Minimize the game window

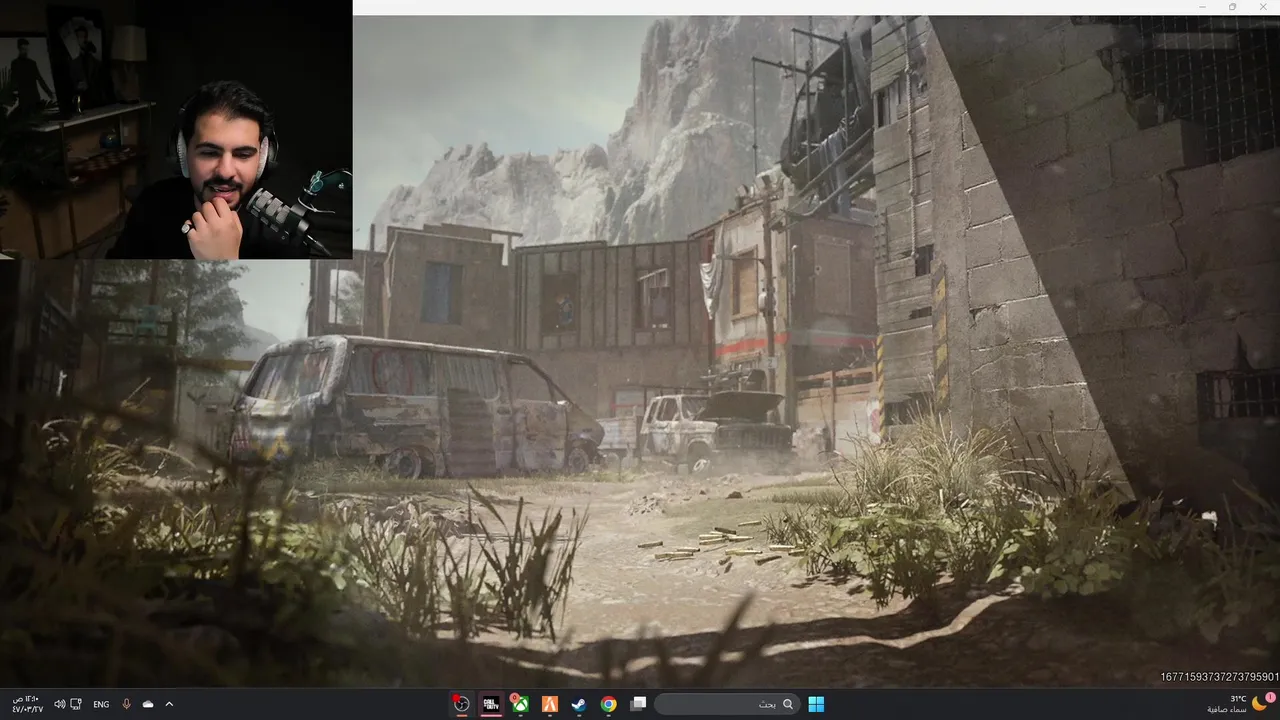[x=1203, y=7]
